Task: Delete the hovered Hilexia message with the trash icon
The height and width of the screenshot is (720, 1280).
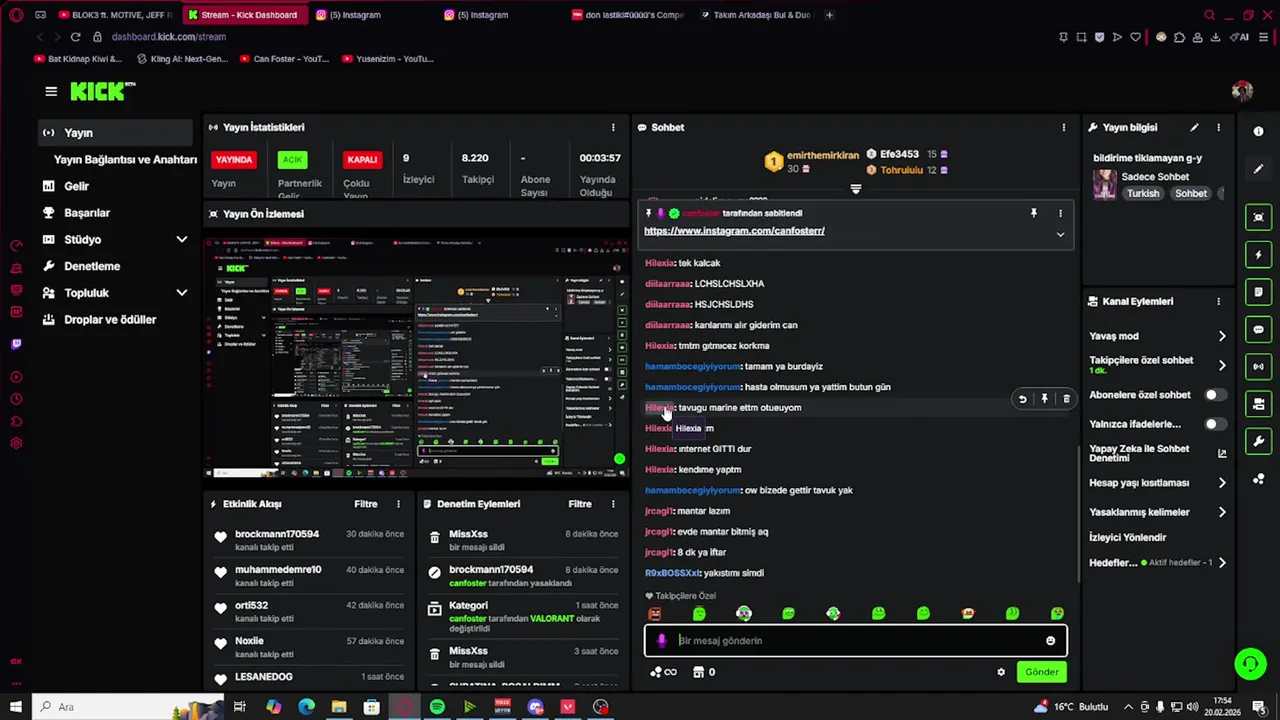Action: click(x=1066, y=399)
